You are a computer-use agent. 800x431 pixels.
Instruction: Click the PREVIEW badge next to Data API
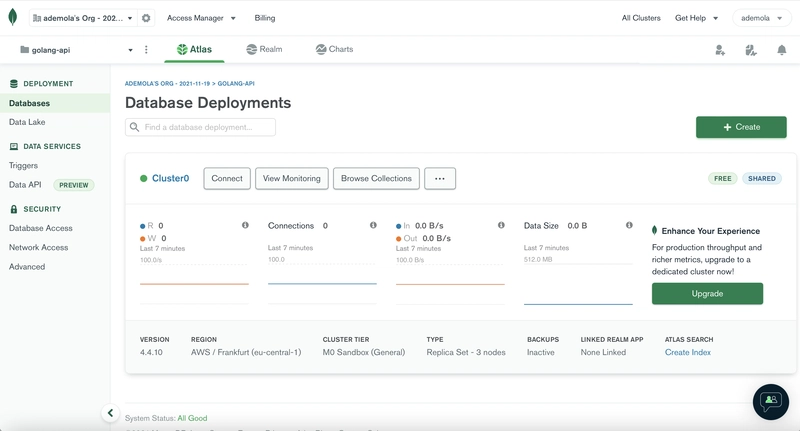click(74, 185)
